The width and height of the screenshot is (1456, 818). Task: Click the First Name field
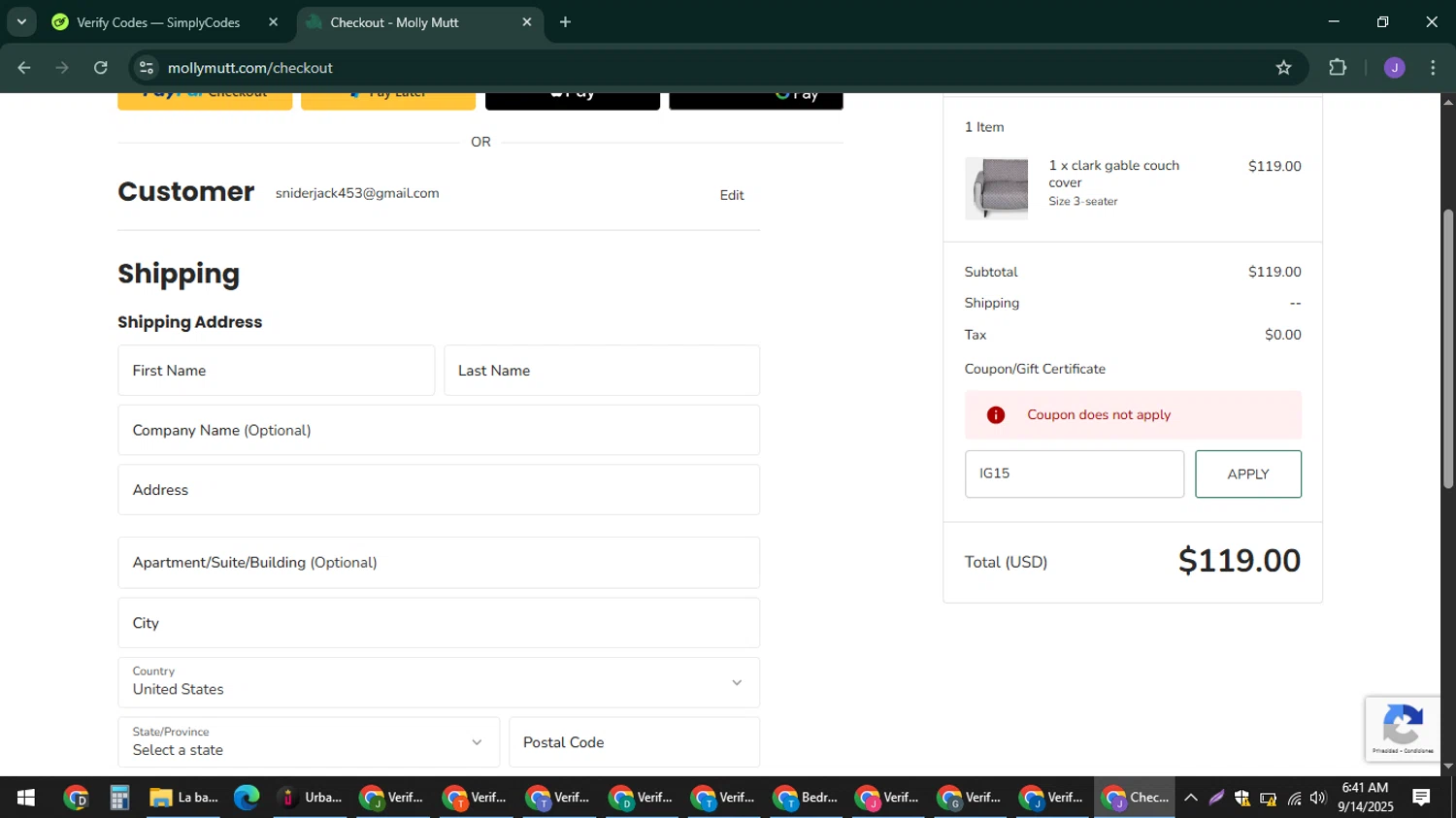(x=277, y=371)
